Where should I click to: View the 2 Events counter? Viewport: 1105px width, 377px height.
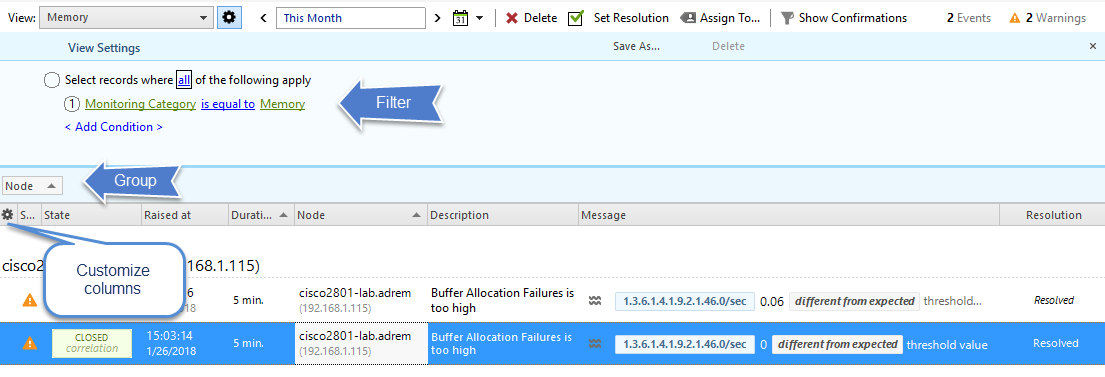pos(968,18)
